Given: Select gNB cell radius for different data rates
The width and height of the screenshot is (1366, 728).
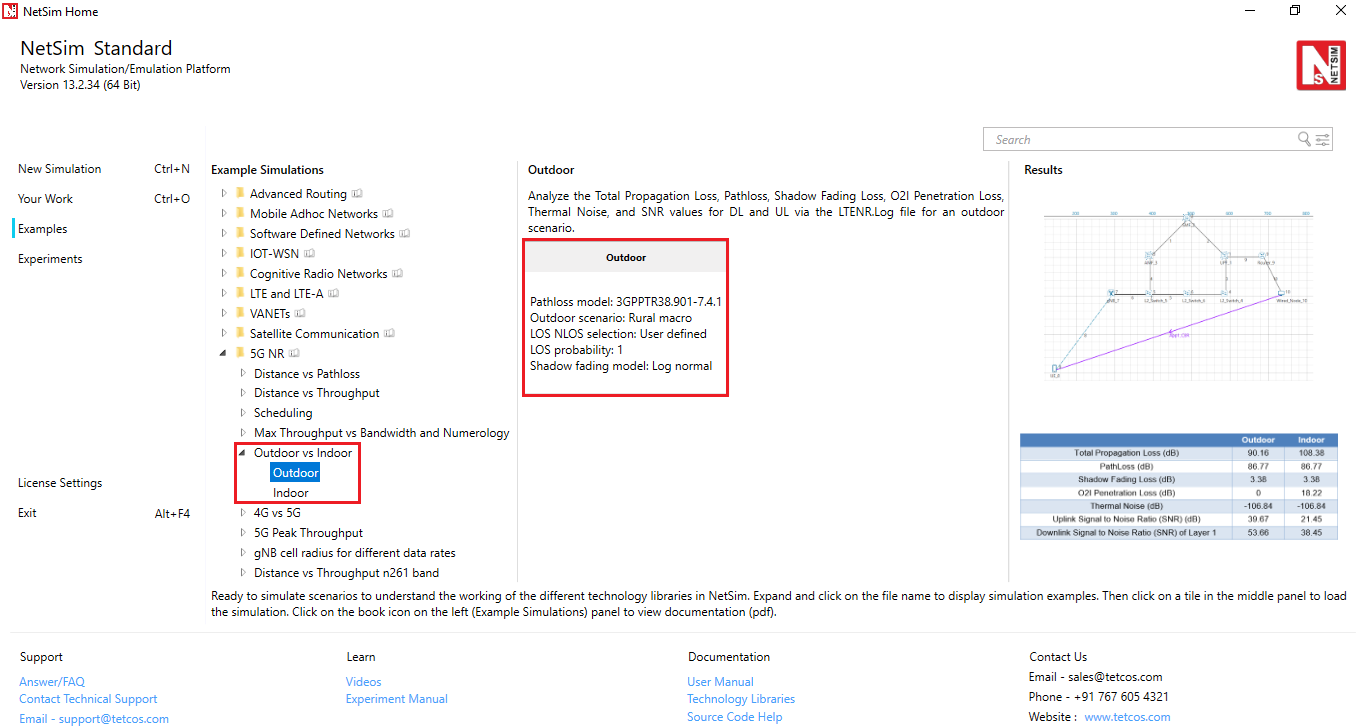Looking at the screenshot, I should click(x=355, y=553).
